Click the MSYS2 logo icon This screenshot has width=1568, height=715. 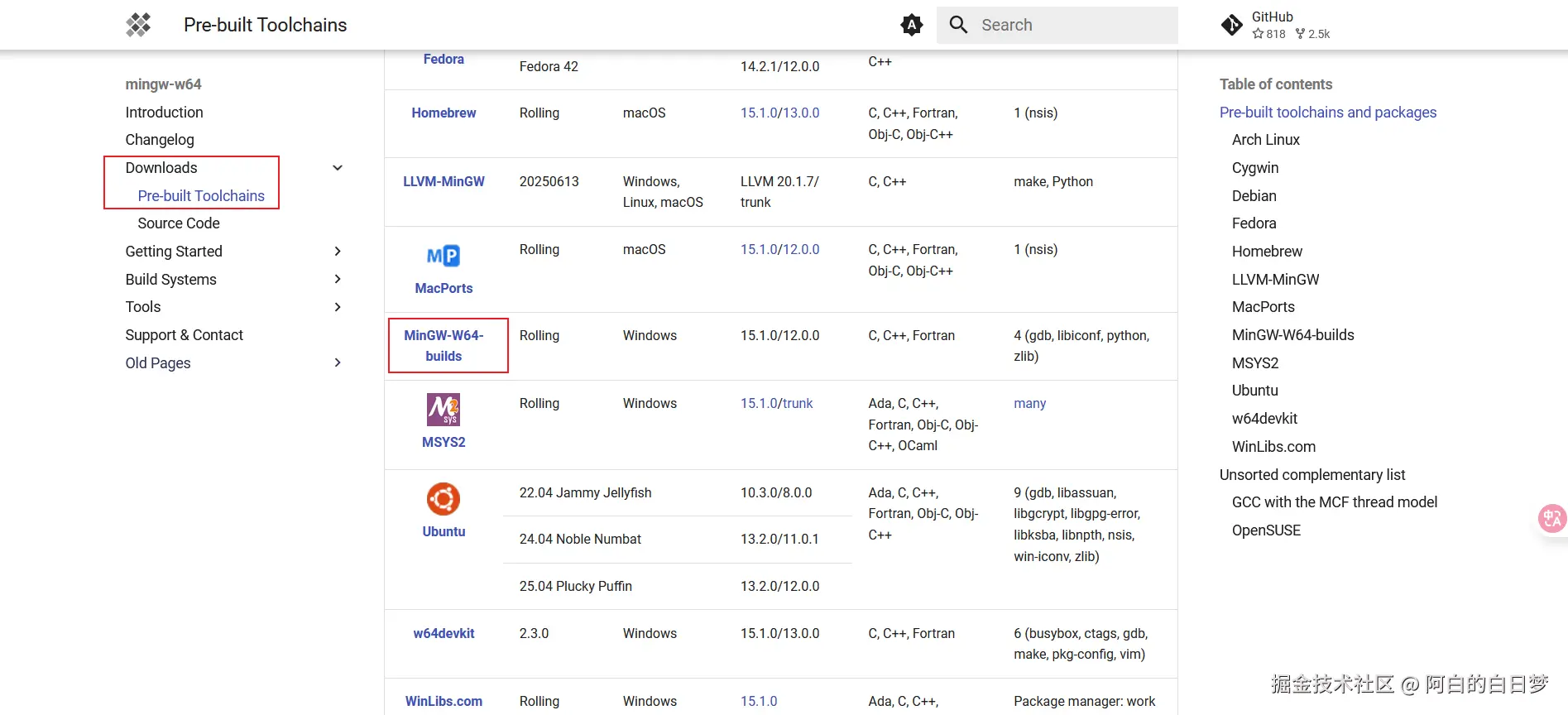[444, 410]
